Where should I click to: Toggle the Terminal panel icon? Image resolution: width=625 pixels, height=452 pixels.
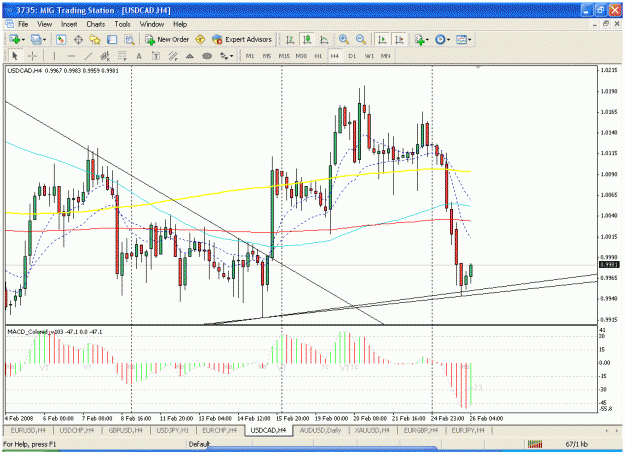click(112, 39)
